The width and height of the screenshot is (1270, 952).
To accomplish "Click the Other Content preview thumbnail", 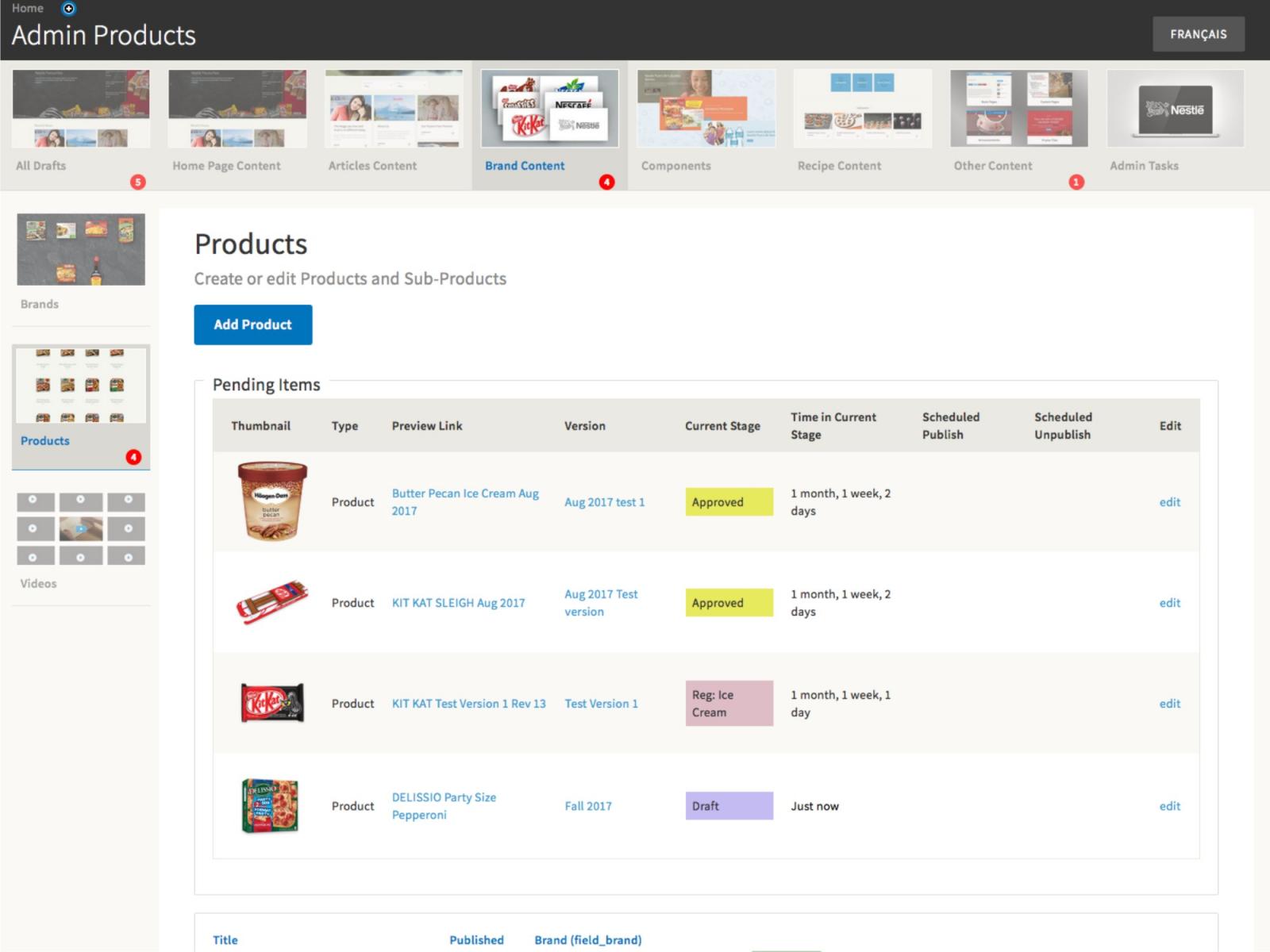I will tap(1019, 109).
